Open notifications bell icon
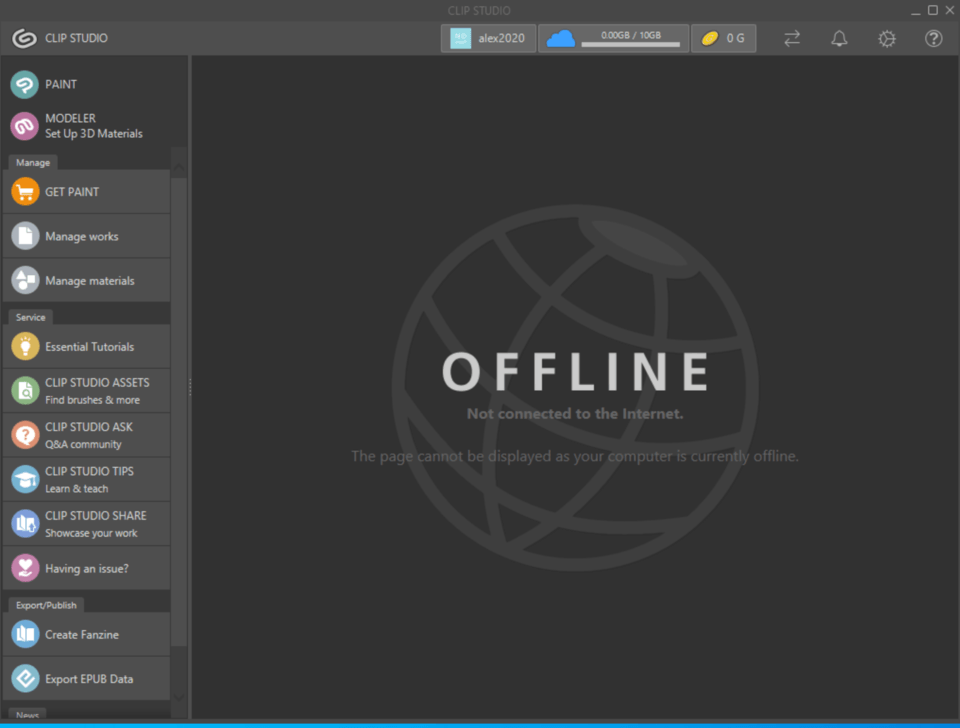 [839, 38]
